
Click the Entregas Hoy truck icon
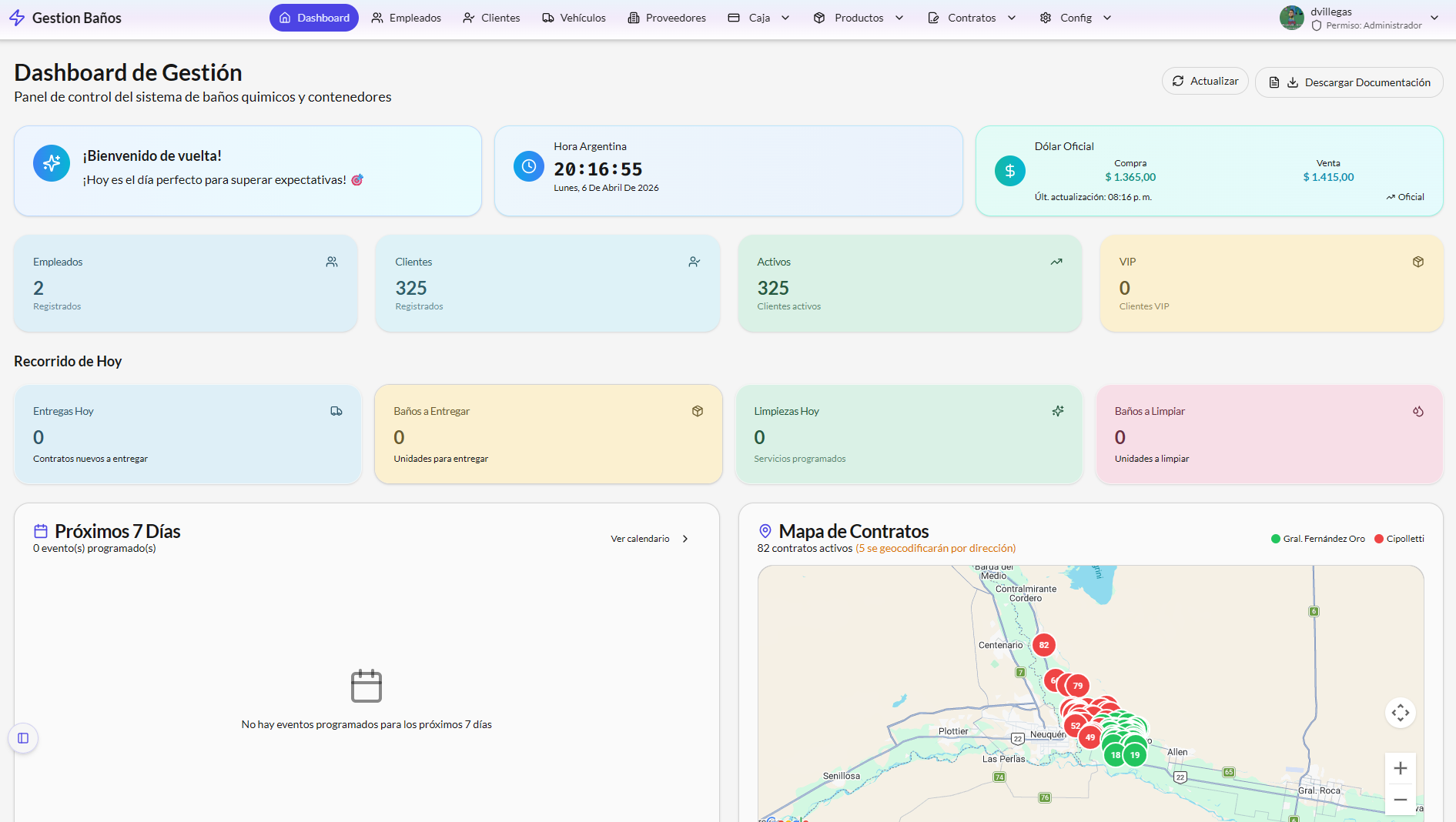[336, 411]
